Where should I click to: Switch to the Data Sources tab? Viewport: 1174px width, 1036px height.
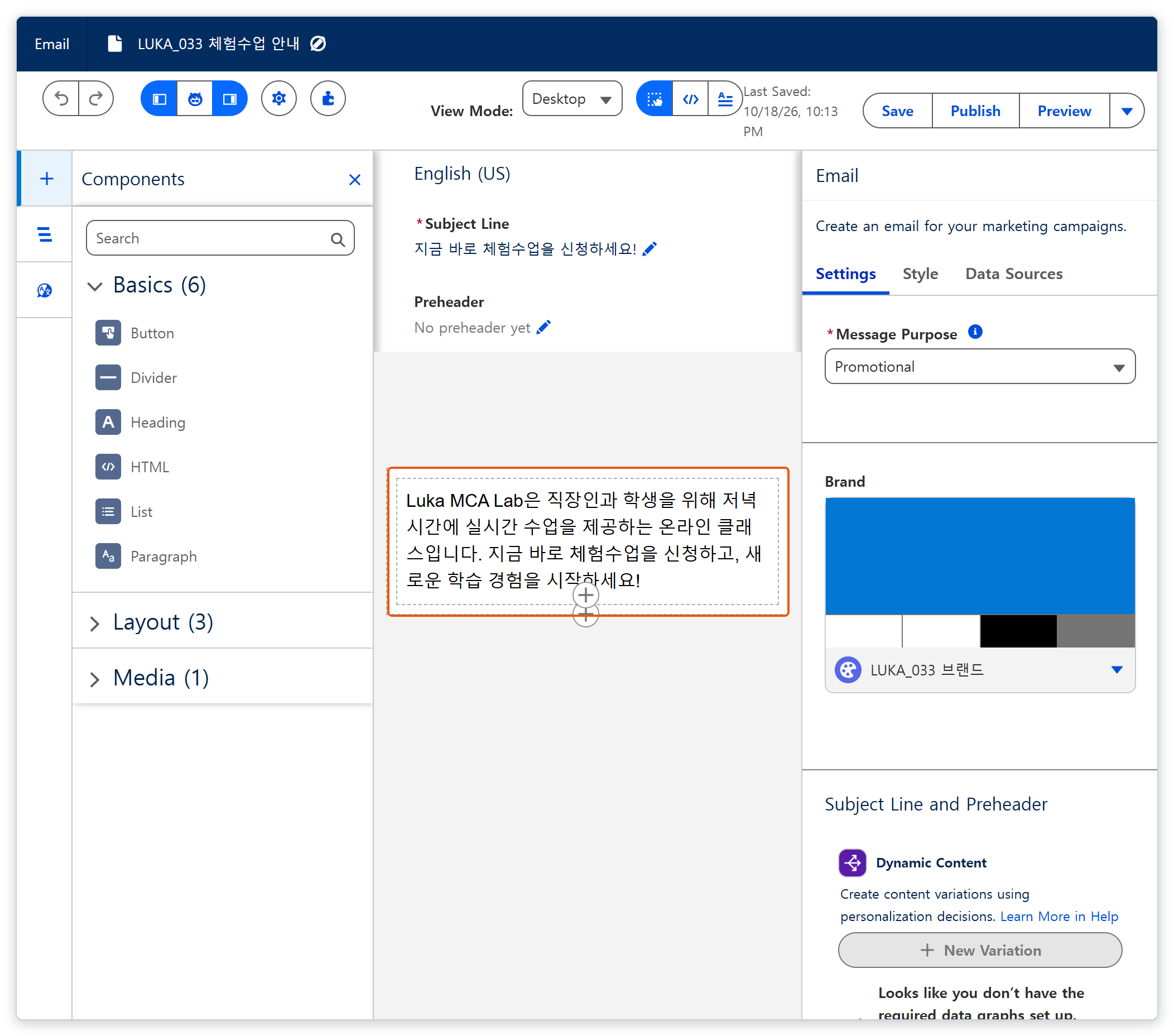[1014, 274]
